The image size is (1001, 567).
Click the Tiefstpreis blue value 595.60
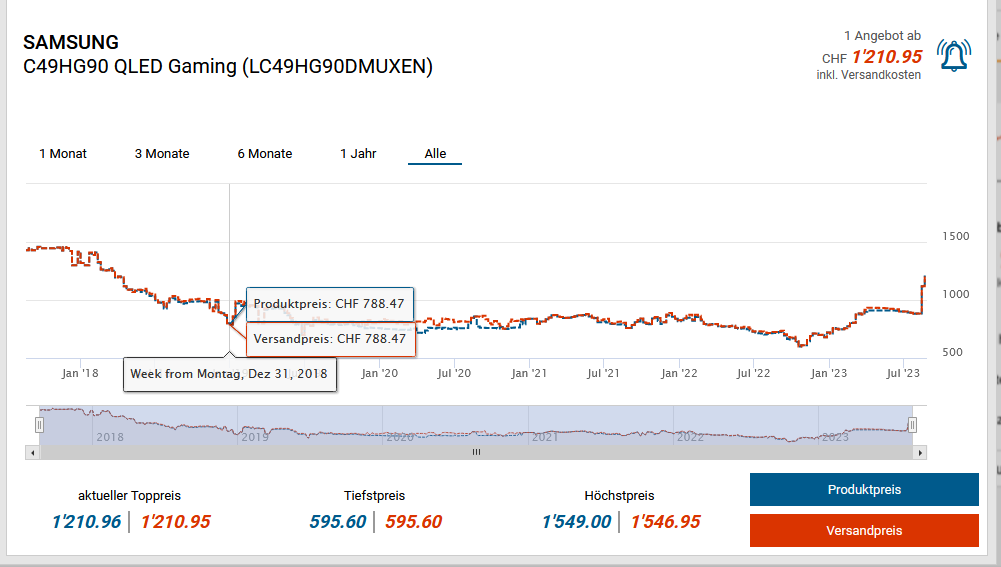coord(338,522)
